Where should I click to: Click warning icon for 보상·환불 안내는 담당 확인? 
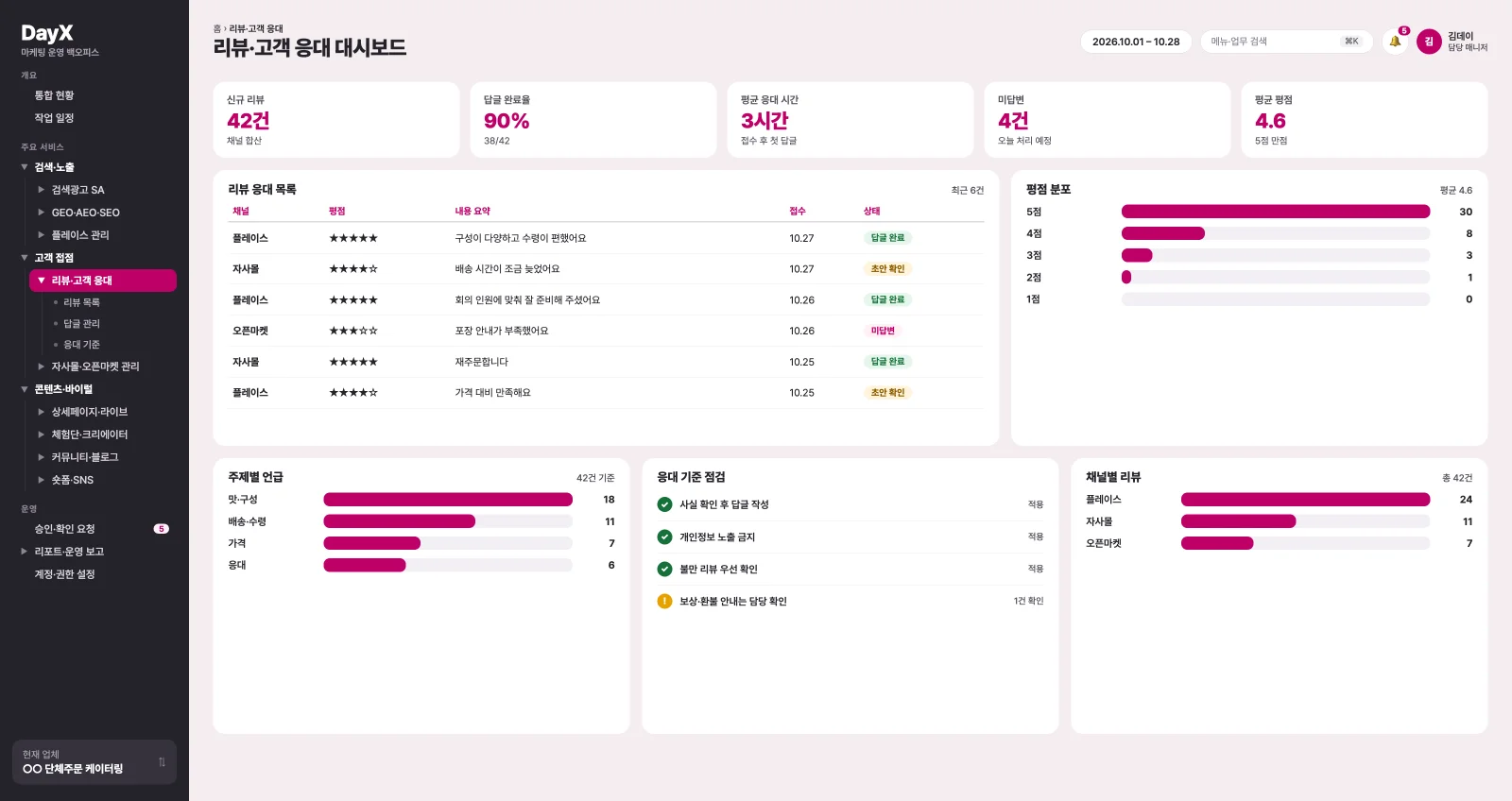coord(664,601)
